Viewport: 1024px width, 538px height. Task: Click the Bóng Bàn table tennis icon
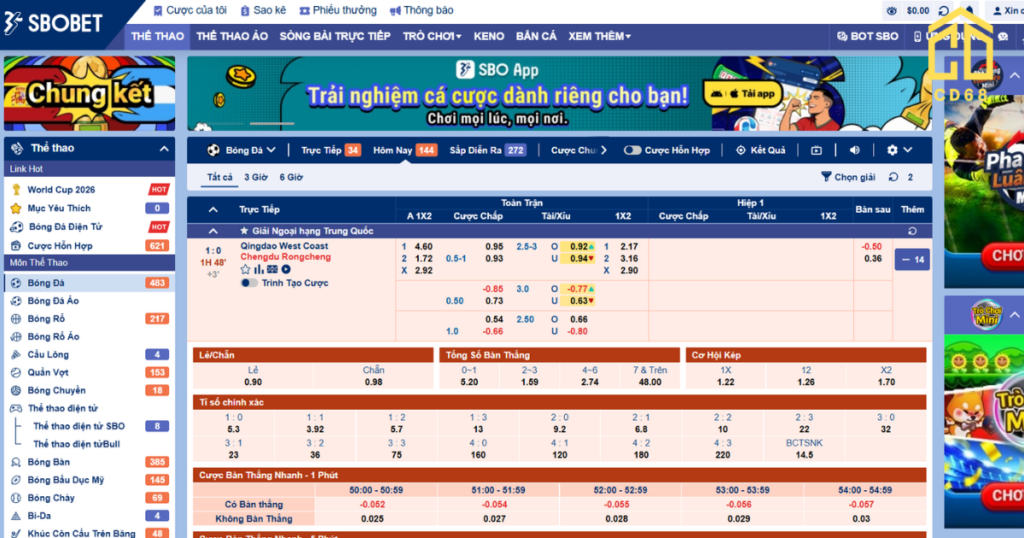pos(16,462)
